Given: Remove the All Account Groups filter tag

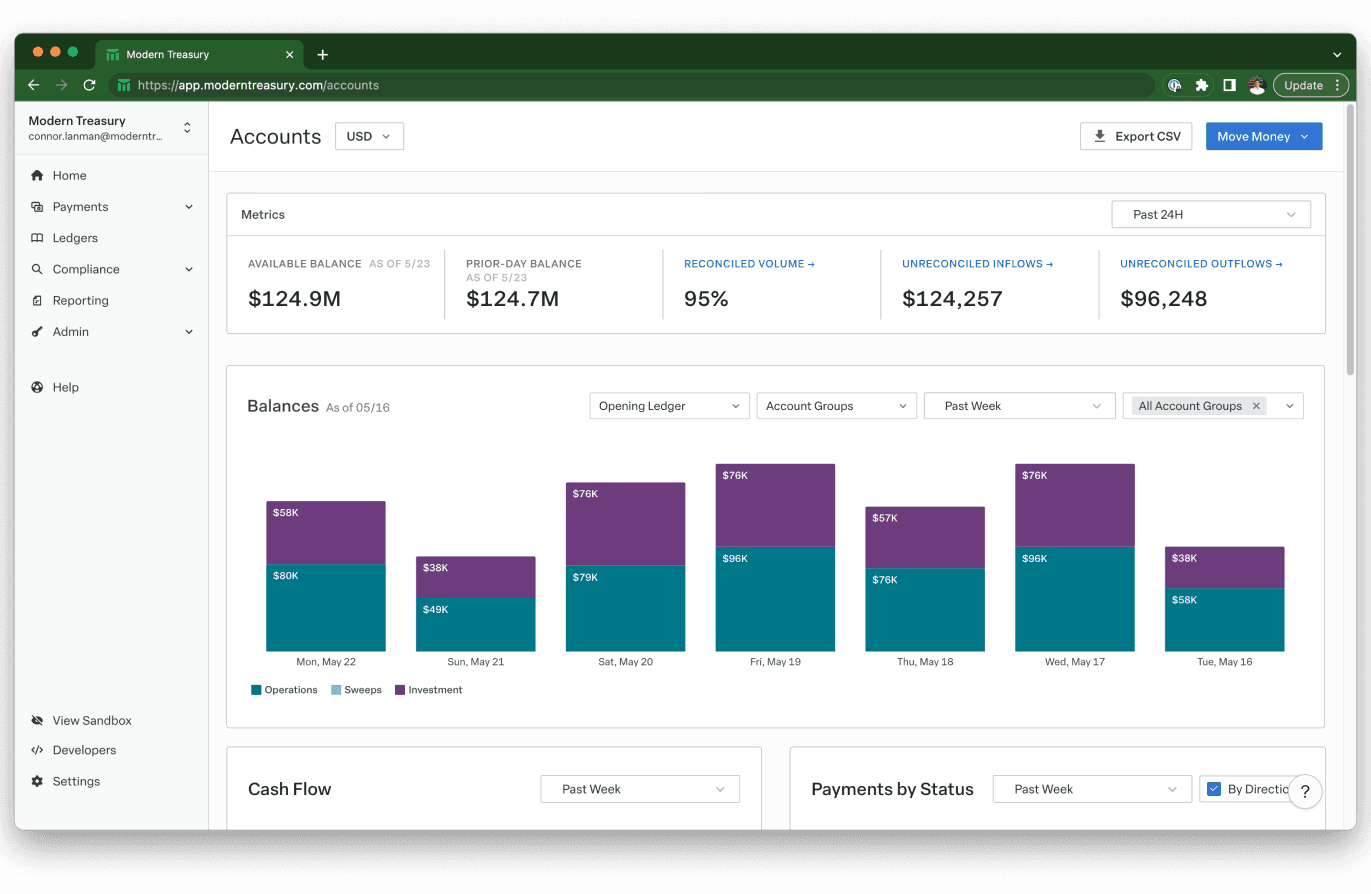Looking at the screenshot, I should coord(1256,406).
